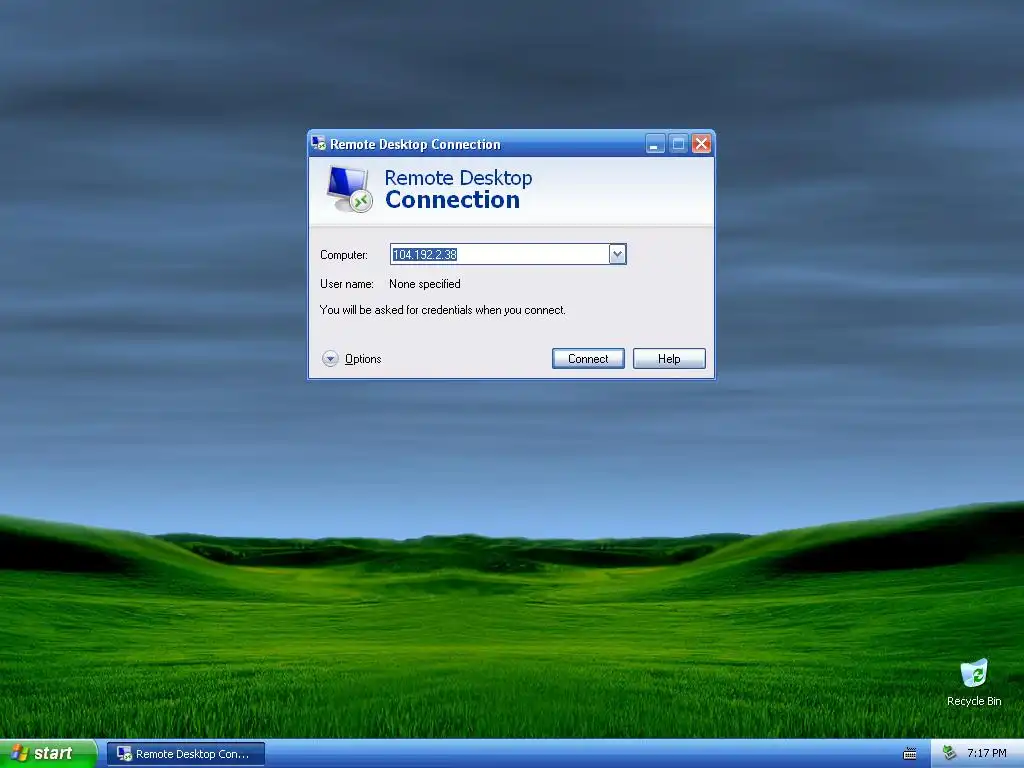
Task: Open the Windows Start menu
Action: tap(48, 753)
